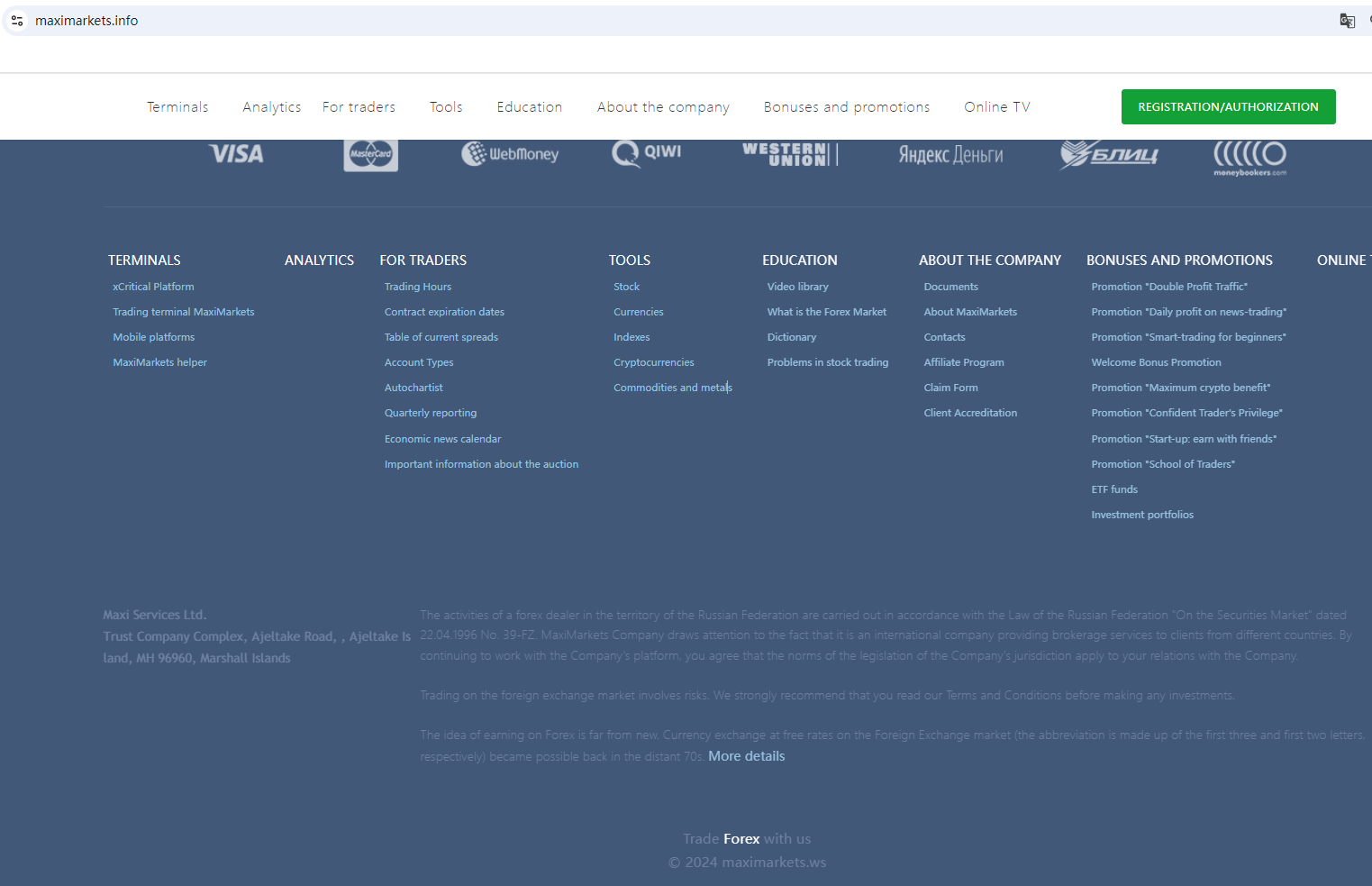Open the Economic news calendar link

[x=442, y=439]
